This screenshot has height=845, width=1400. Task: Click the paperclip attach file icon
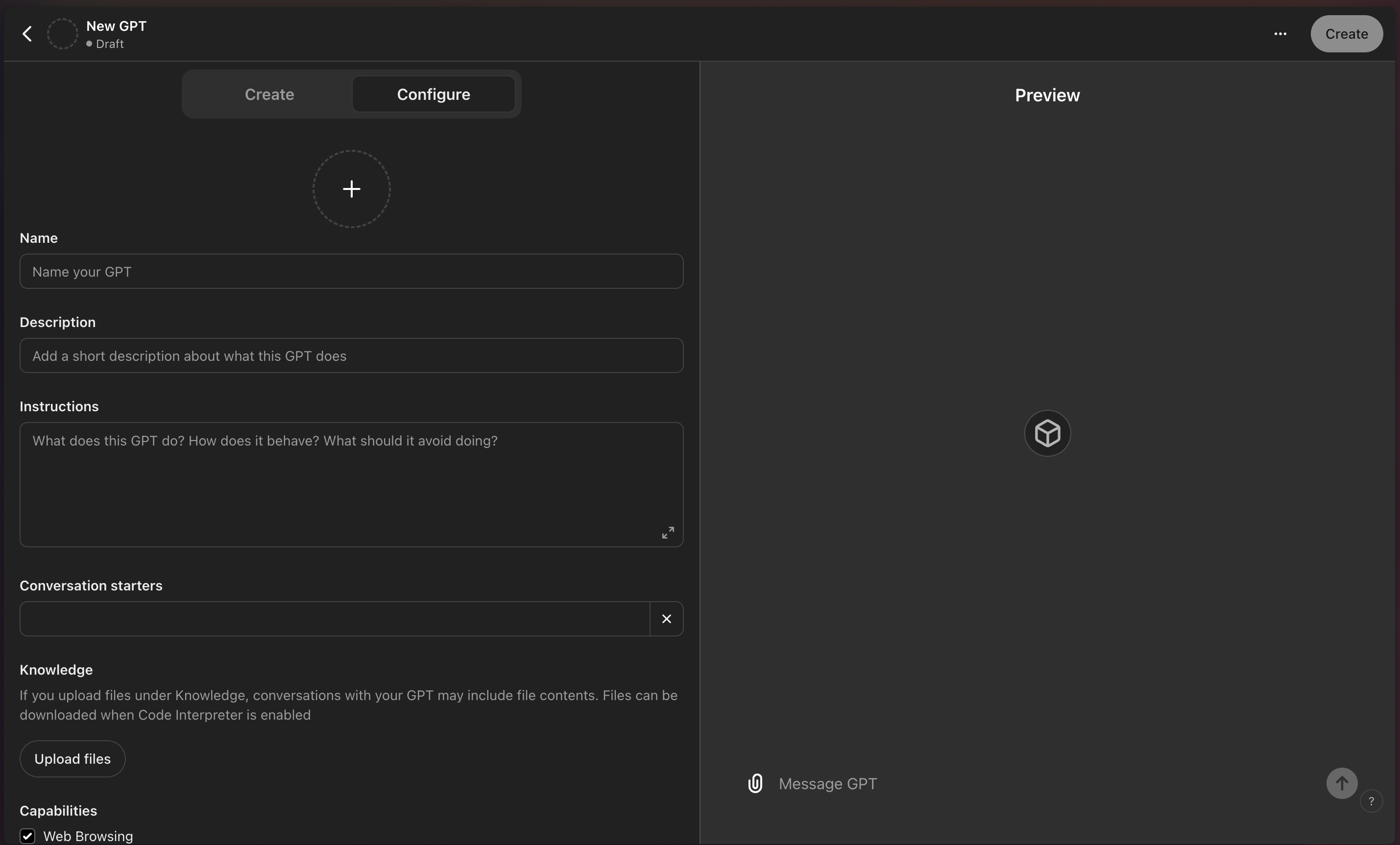(x=755, y=784)
